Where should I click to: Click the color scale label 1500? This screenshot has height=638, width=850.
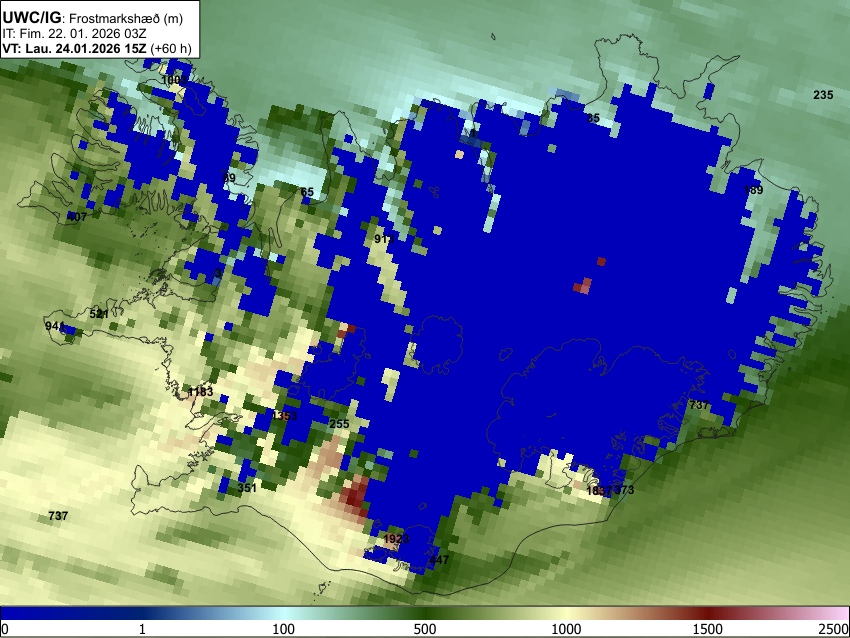click(708, 629)
